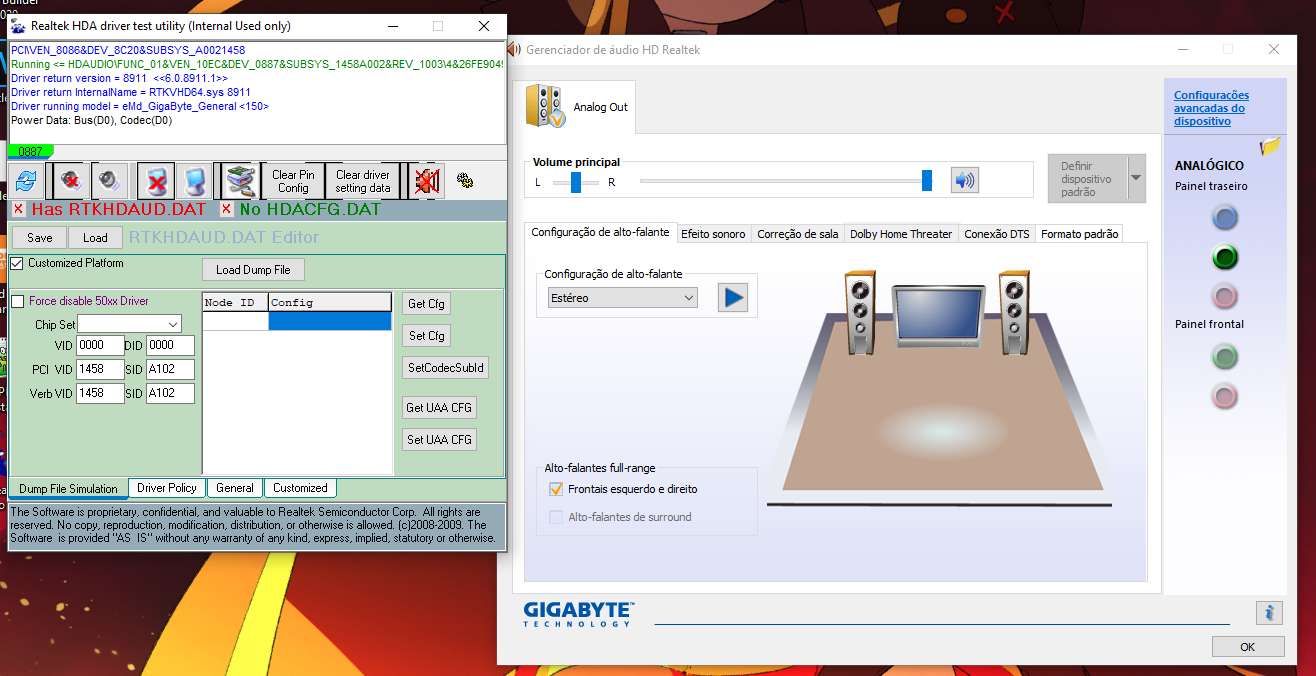Click the Realtek audio manager title icon
1316x676 pixels.
[513, 49]
